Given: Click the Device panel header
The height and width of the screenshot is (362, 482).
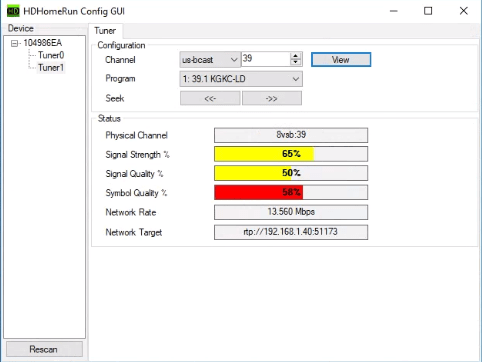Looking at the screenshot, I should pyautogui.click(x=21, y=28).
